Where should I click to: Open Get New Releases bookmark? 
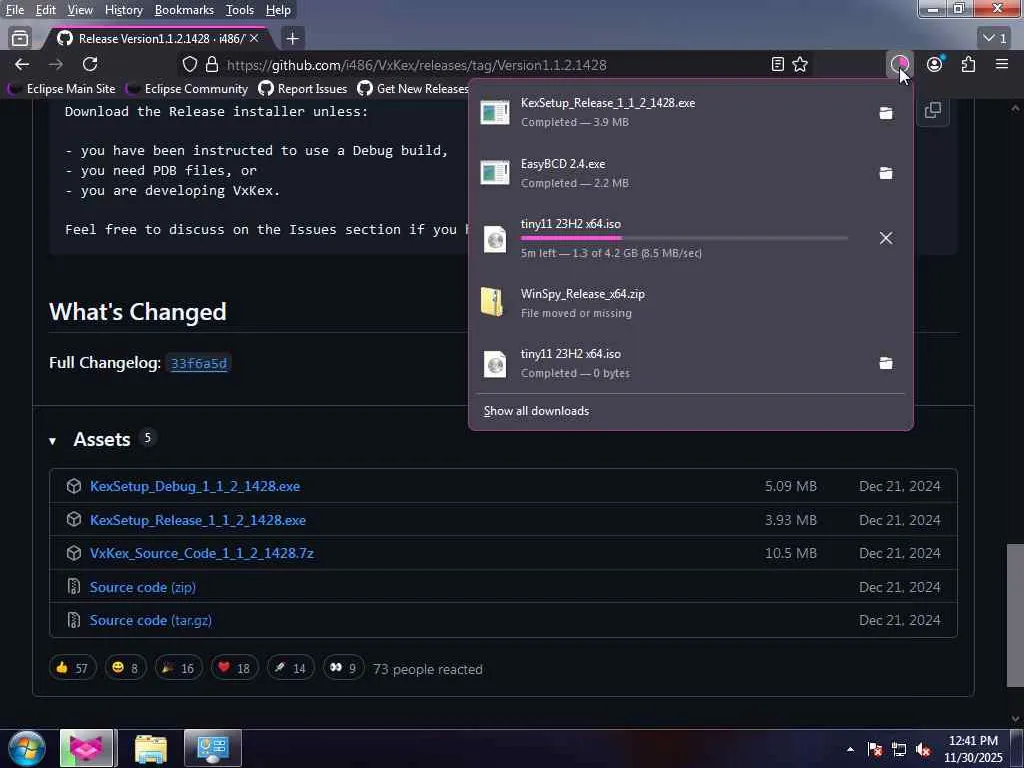[413, 88]
